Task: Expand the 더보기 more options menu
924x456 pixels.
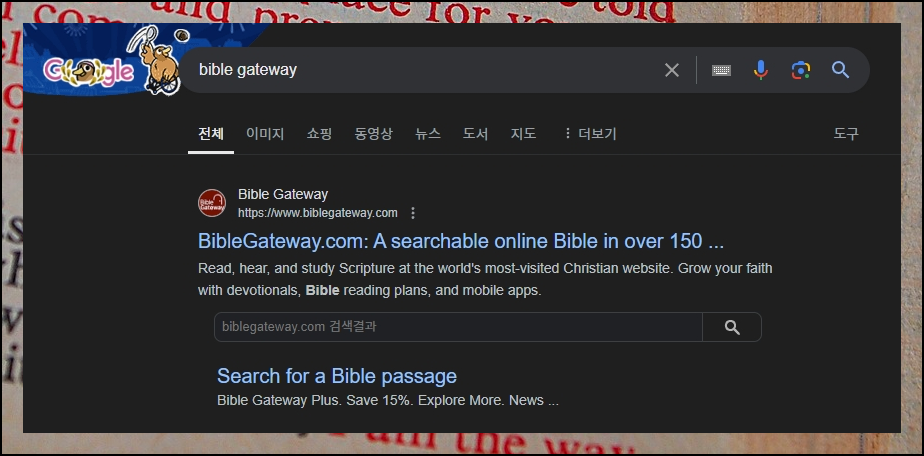Action: [x=589, y=134]
